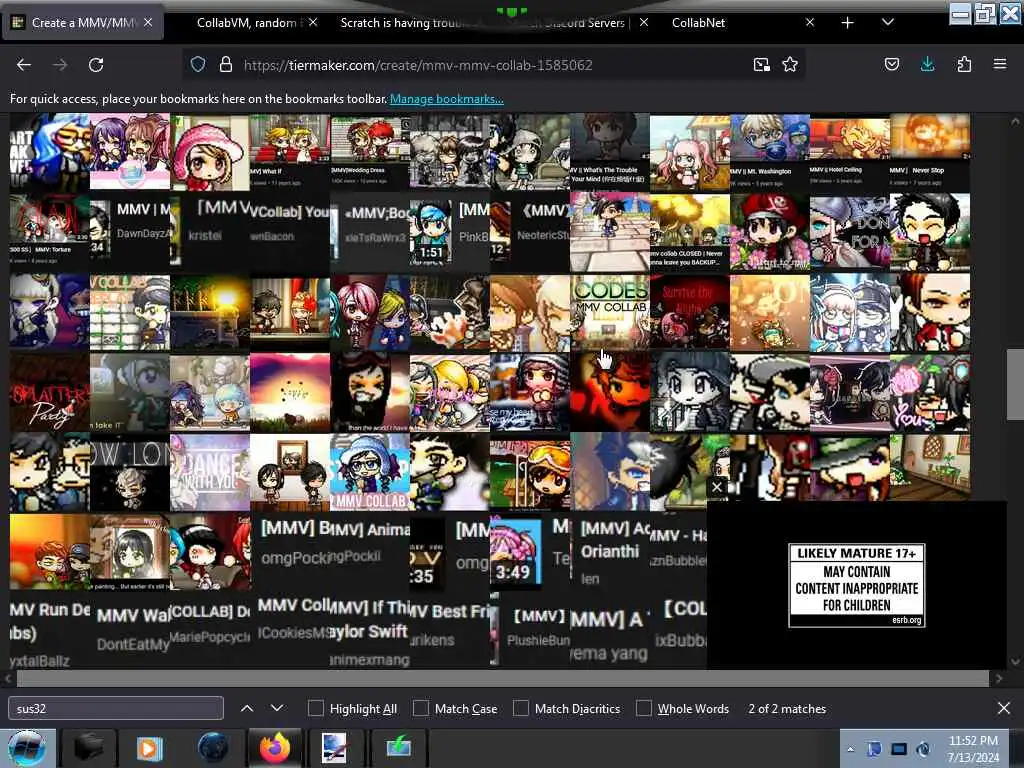
Task: Toggle the Highlight All checkbox
Action: click(315, 709)
